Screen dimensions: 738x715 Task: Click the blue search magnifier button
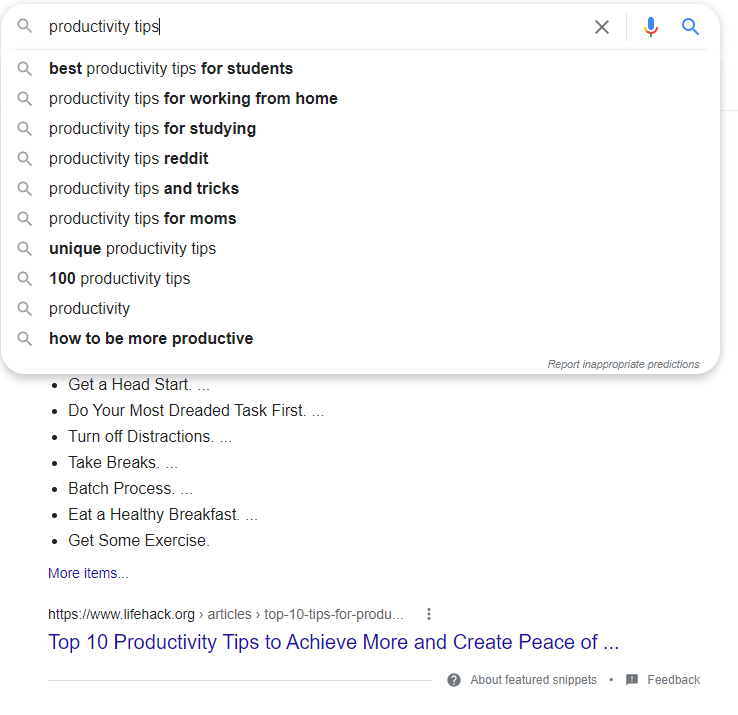690,27
